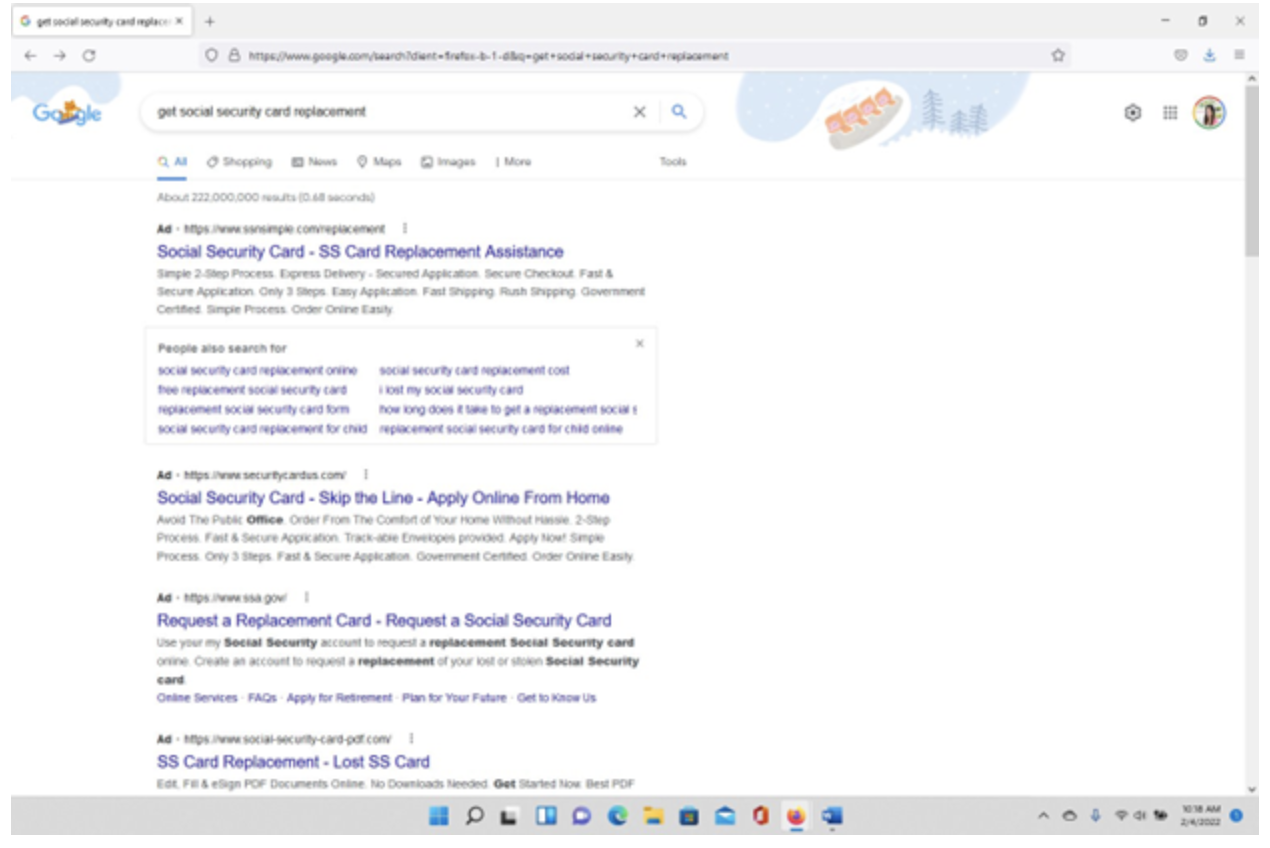Switch to the Maps tab
Image resolution: width=1270 pixels, height=848 pixels.
(x=379, y=162)
